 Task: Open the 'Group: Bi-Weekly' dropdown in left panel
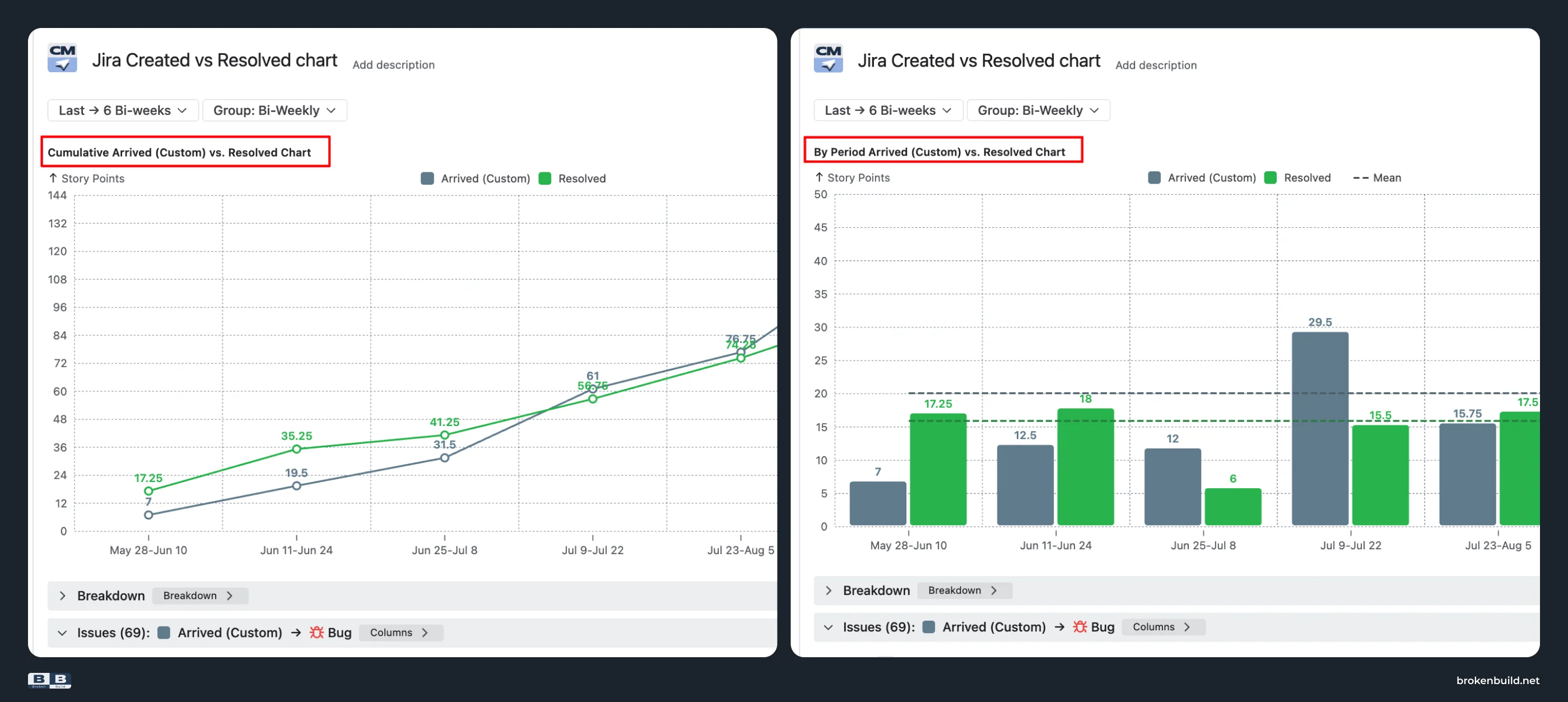tap(274, 110)
